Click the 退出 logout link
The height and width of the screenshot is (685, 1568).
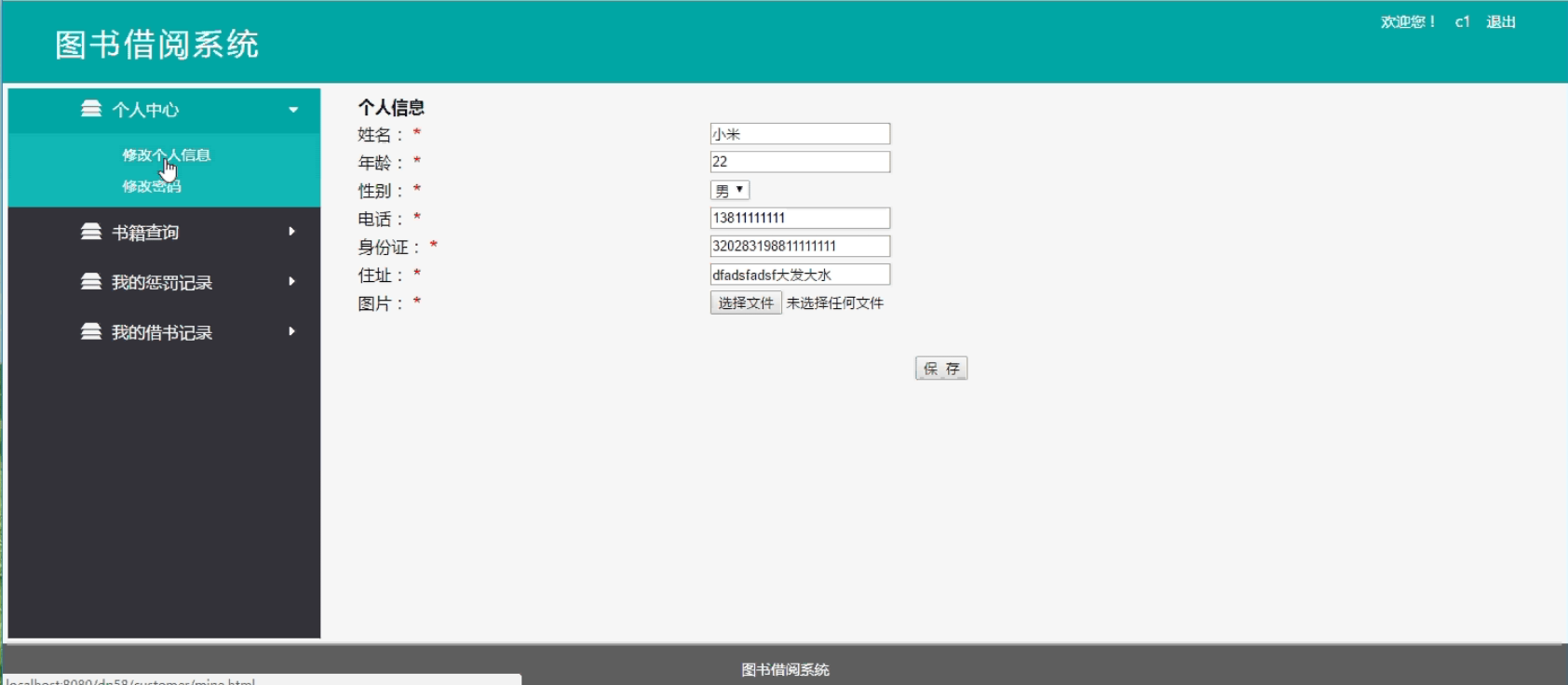(x=1501, y=21)
